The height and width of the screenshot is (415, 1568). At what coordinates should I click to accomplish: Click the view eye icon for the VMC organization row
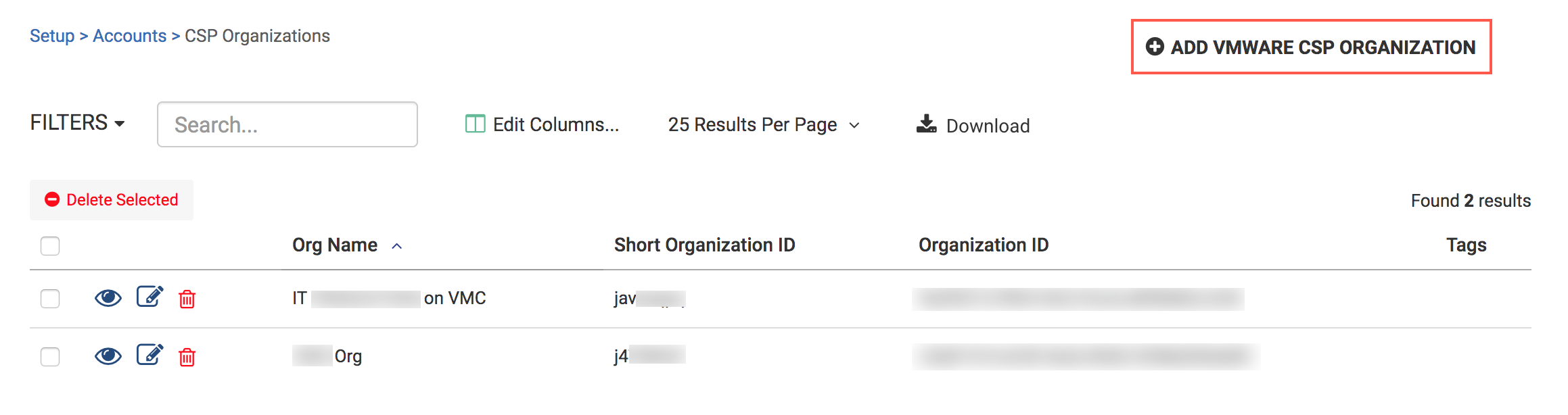pyautogui.click(x=108, y=298)
